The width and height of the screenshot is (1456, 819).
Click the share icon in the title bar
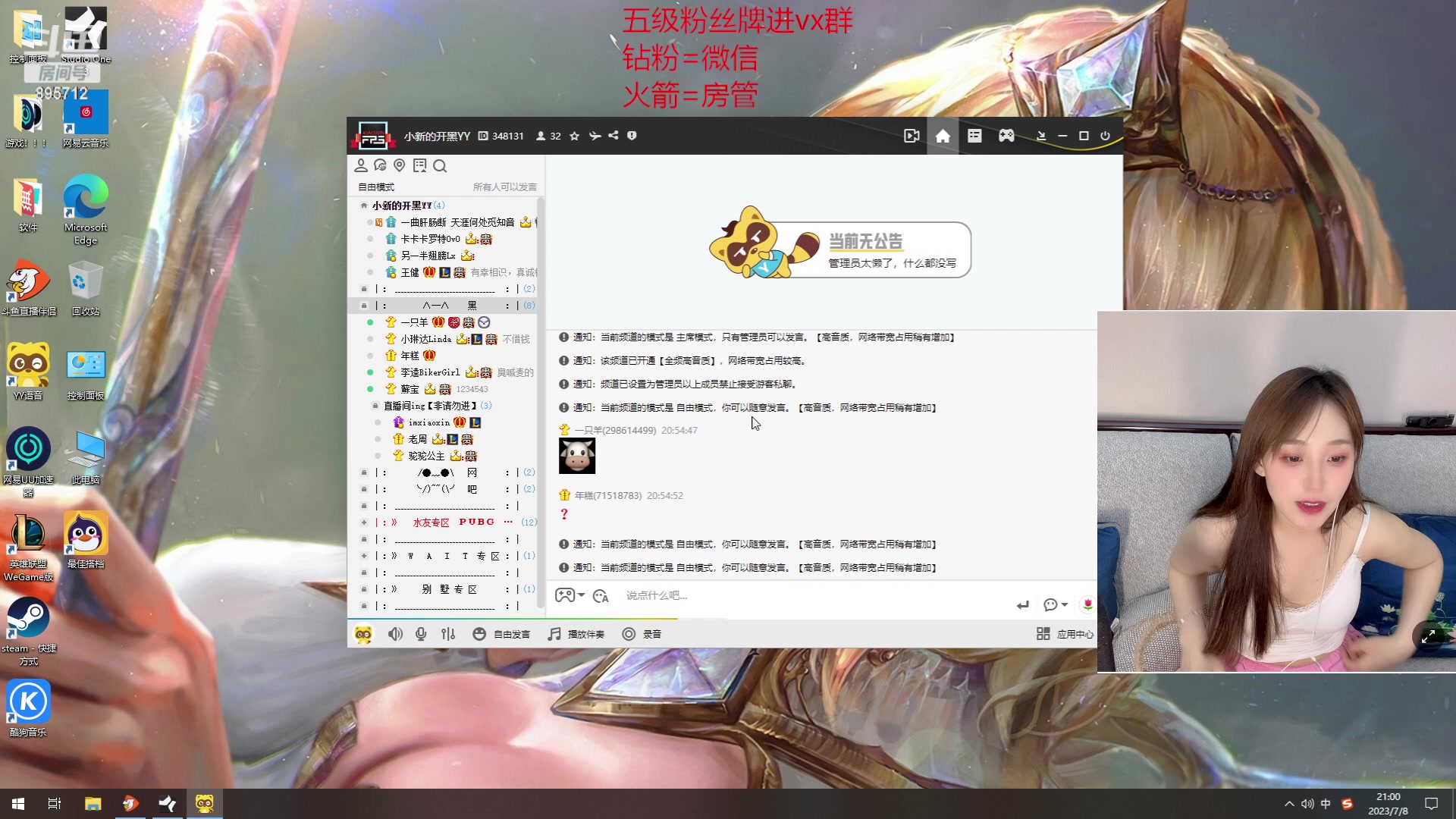coord(613,136)
